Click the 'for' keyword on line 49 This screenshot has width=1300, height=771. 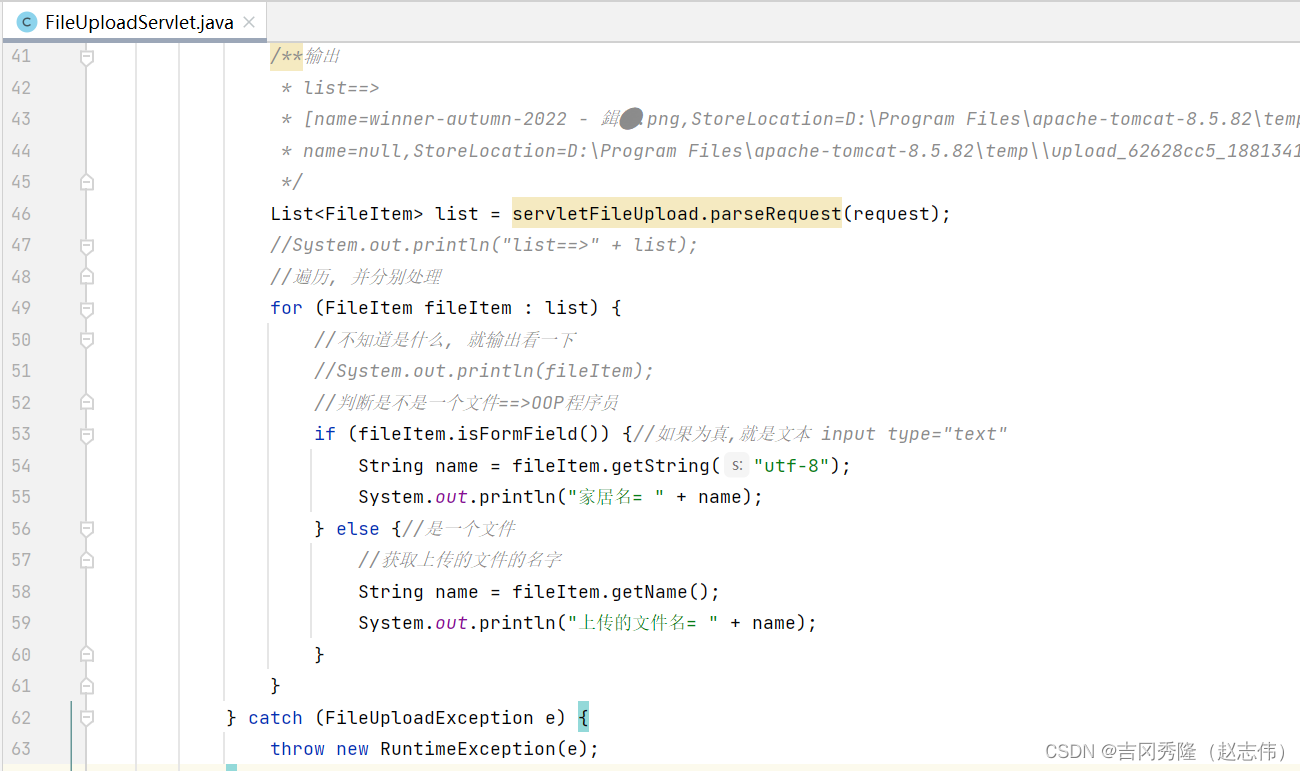[286, 308]
